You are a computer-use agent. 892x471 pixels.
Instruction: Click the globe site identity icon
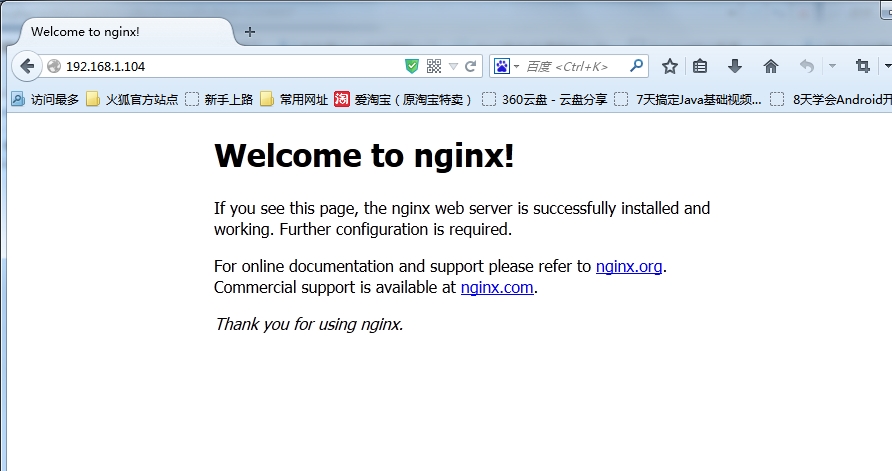click(x=54, y=67)
